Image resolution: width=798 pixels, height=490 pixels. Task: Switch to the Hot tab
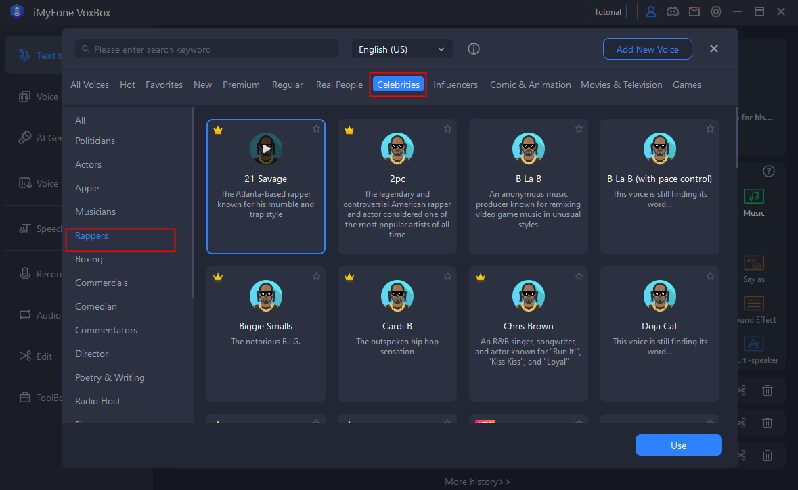pos(127,84)
